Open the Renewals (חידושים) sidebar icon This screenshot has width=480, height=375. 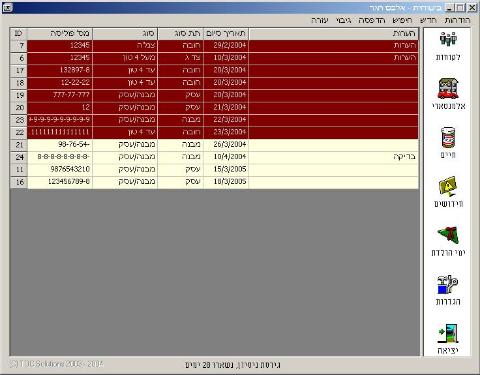tap(448, 186)
